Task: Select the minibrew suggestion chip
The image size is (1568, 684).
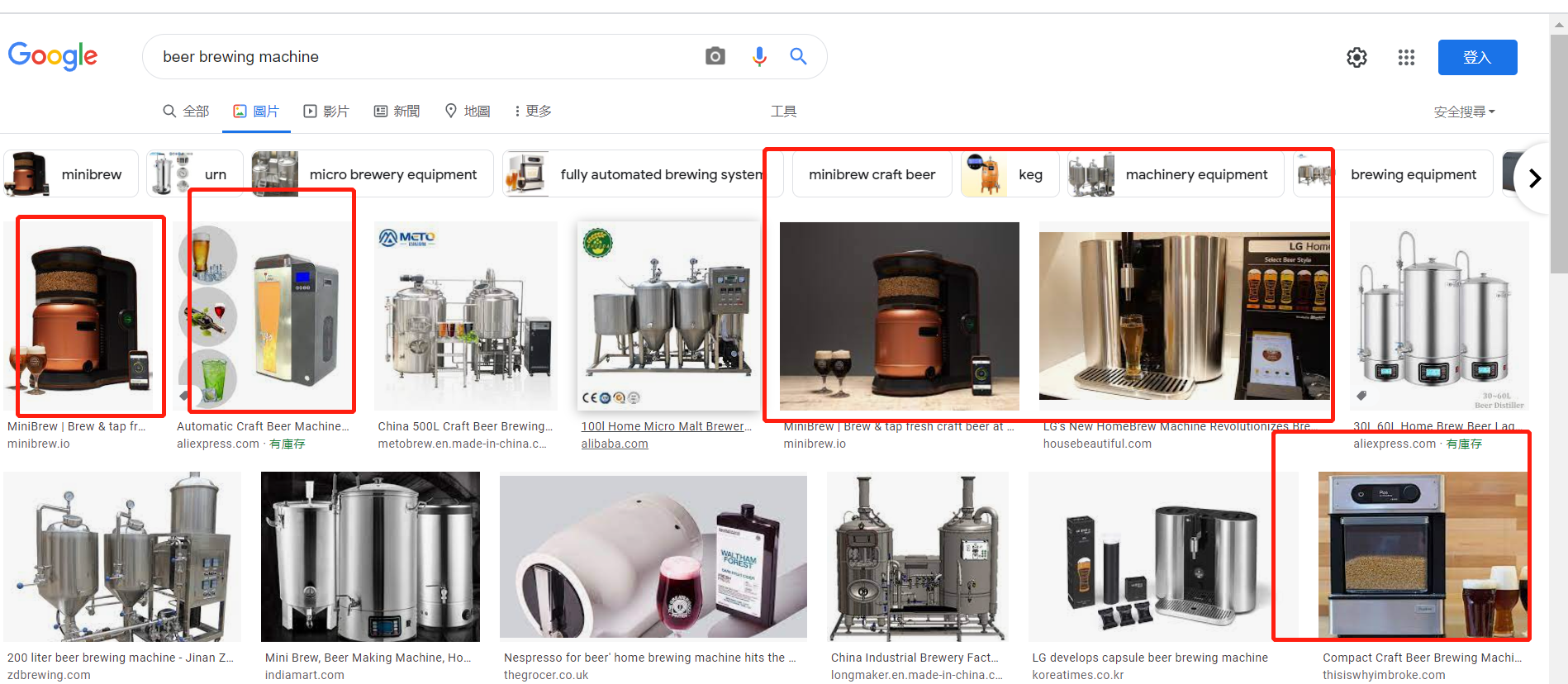Action: [x=71, y=173]
